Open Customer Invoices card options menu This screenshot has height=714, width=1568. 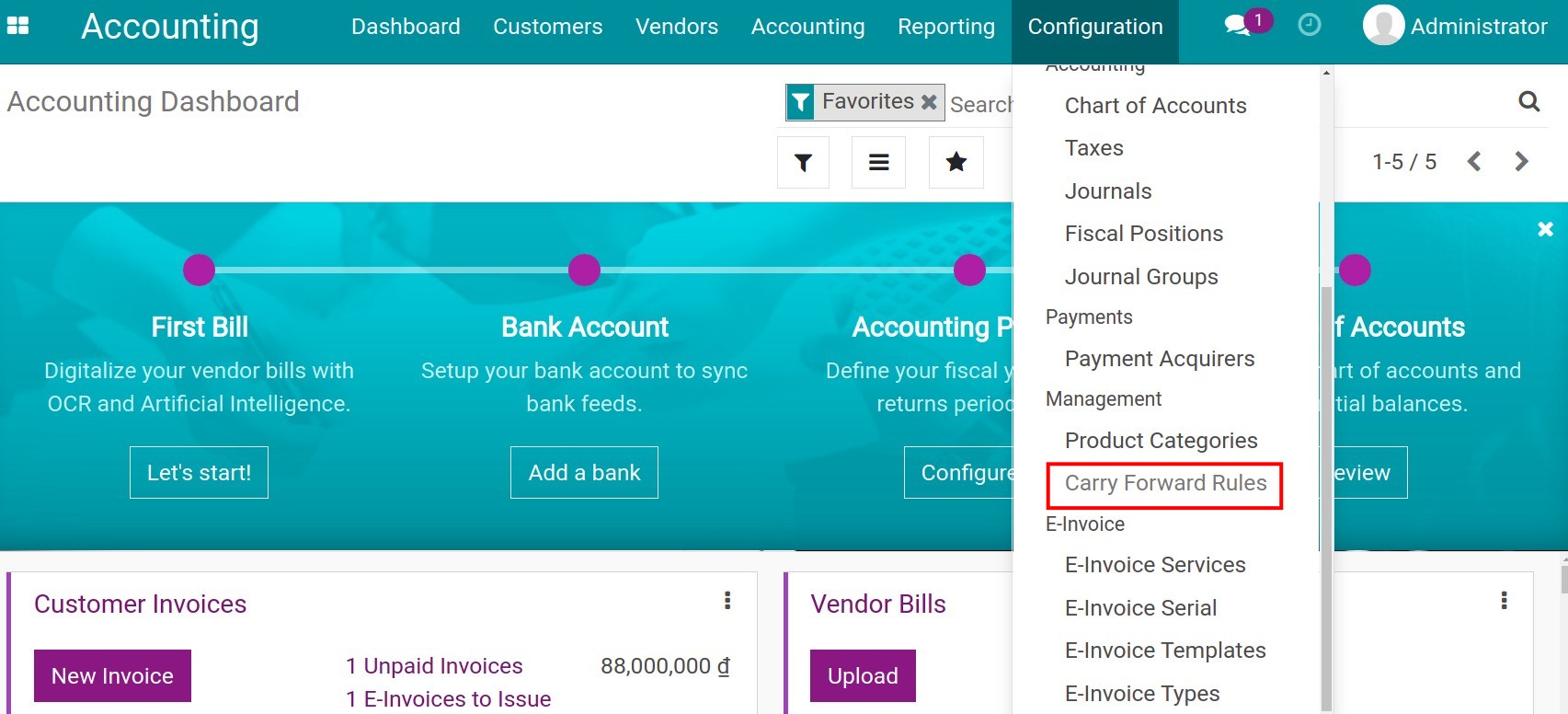727,601
